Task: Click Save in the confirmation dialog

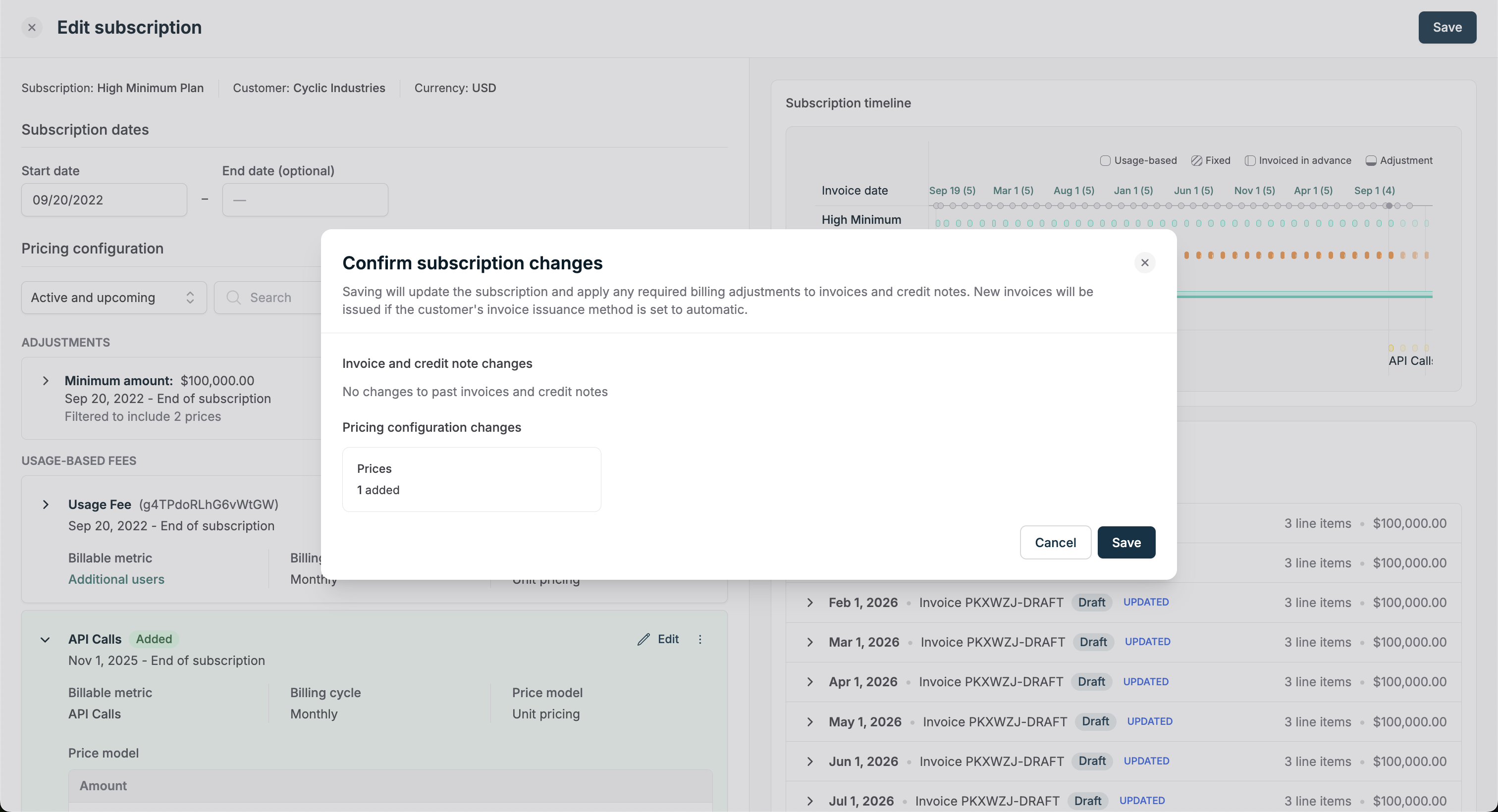Action: pos(1126,542)
